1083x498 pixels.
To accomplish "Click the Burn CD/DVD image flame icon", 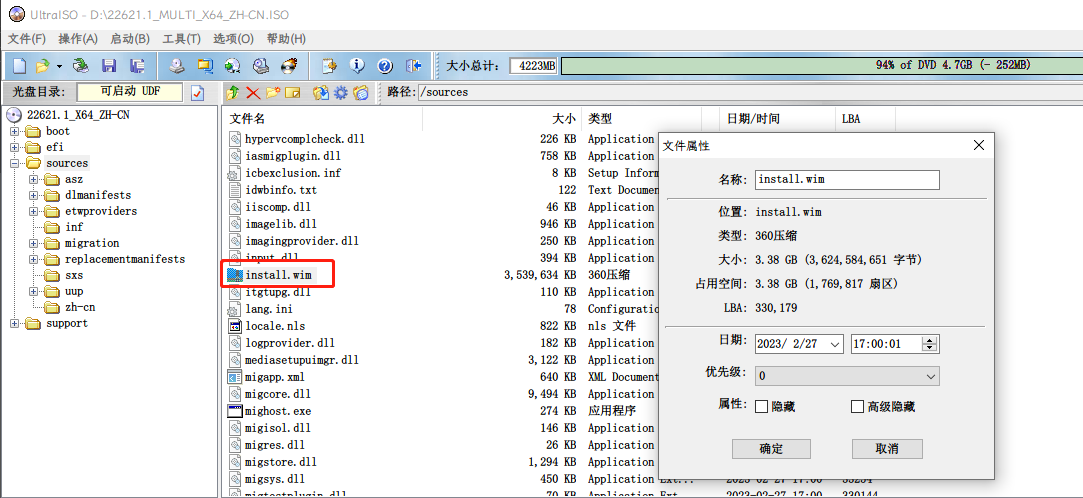I will (x=288, y=66).
